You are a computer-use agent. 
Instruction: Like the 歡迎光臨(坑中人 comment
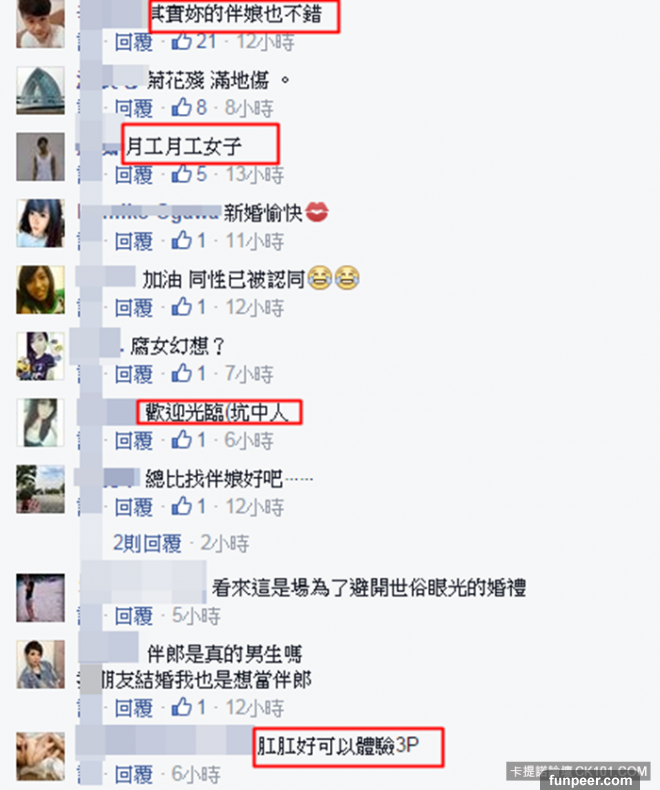(181, 440)
